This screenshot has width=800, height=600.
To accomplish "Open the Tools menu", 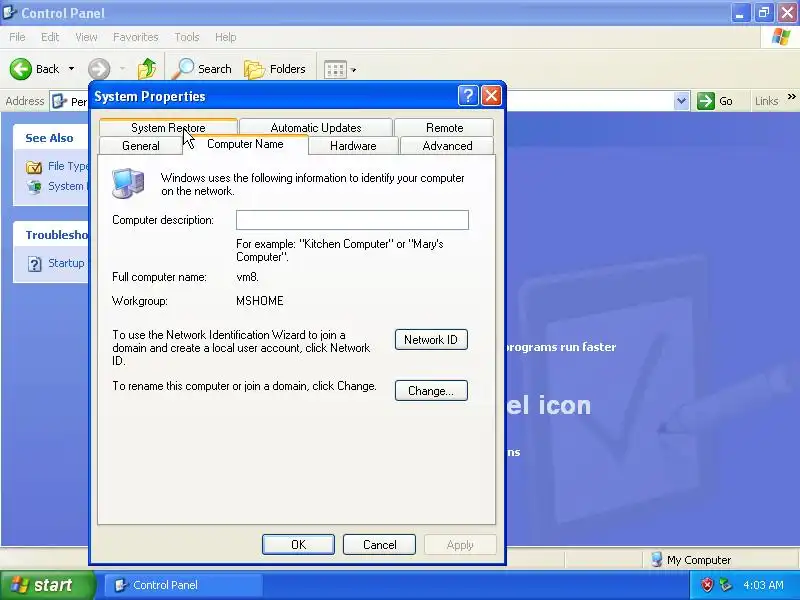I will click(x=187, y=37).
